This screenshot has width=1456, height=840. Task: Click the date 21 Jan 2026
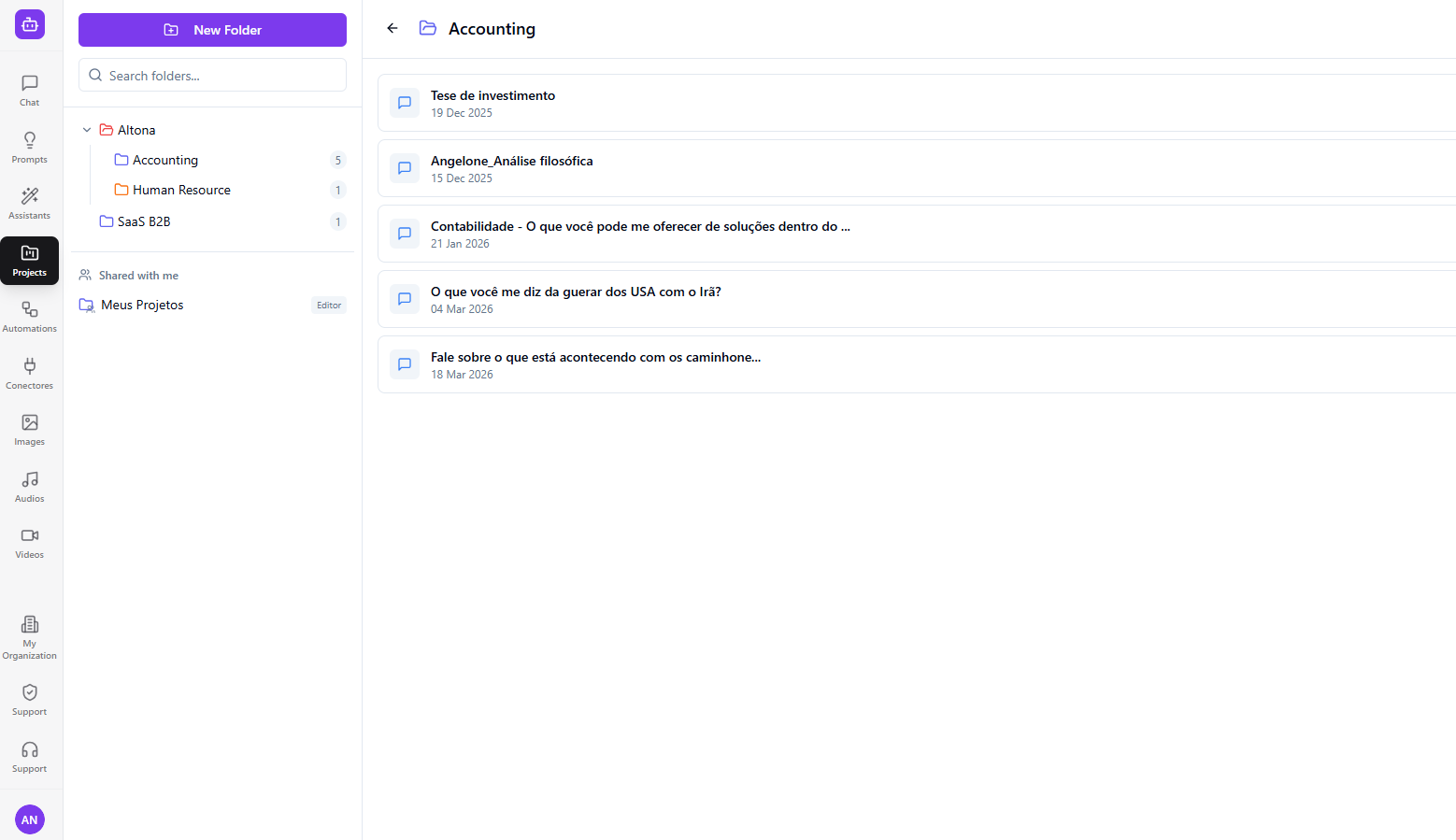pos(460,244)
